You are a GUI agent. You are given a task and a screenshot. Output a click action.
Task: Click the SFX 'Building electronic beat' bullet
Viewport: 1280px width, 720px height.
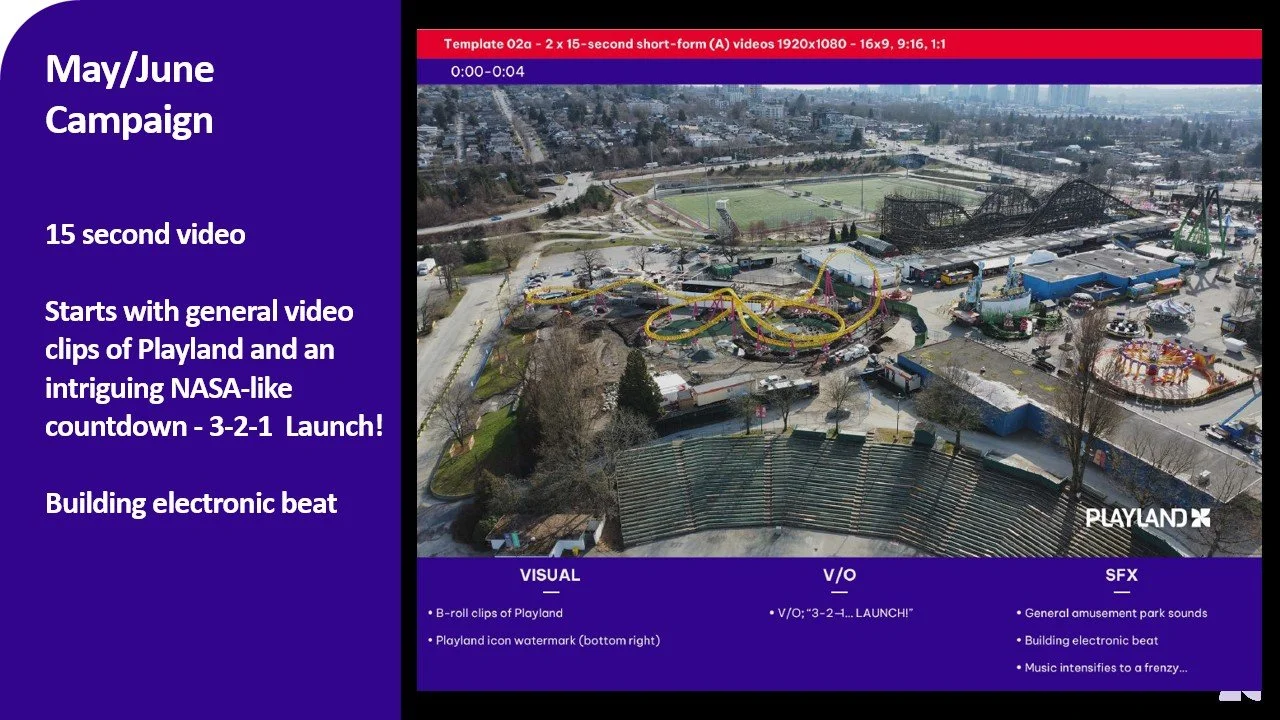[1087, 640]
